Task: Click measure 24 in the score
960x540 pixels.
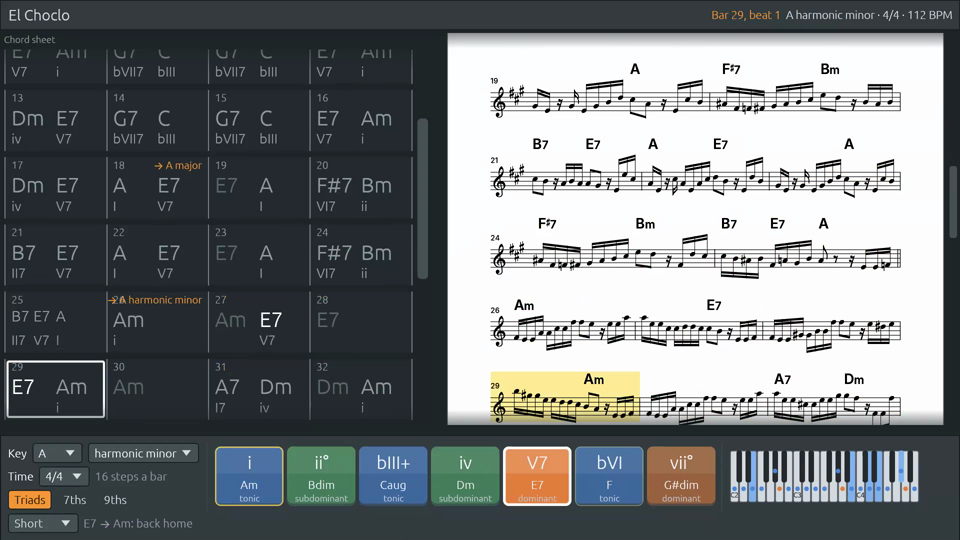Action: tap(602, 257)
